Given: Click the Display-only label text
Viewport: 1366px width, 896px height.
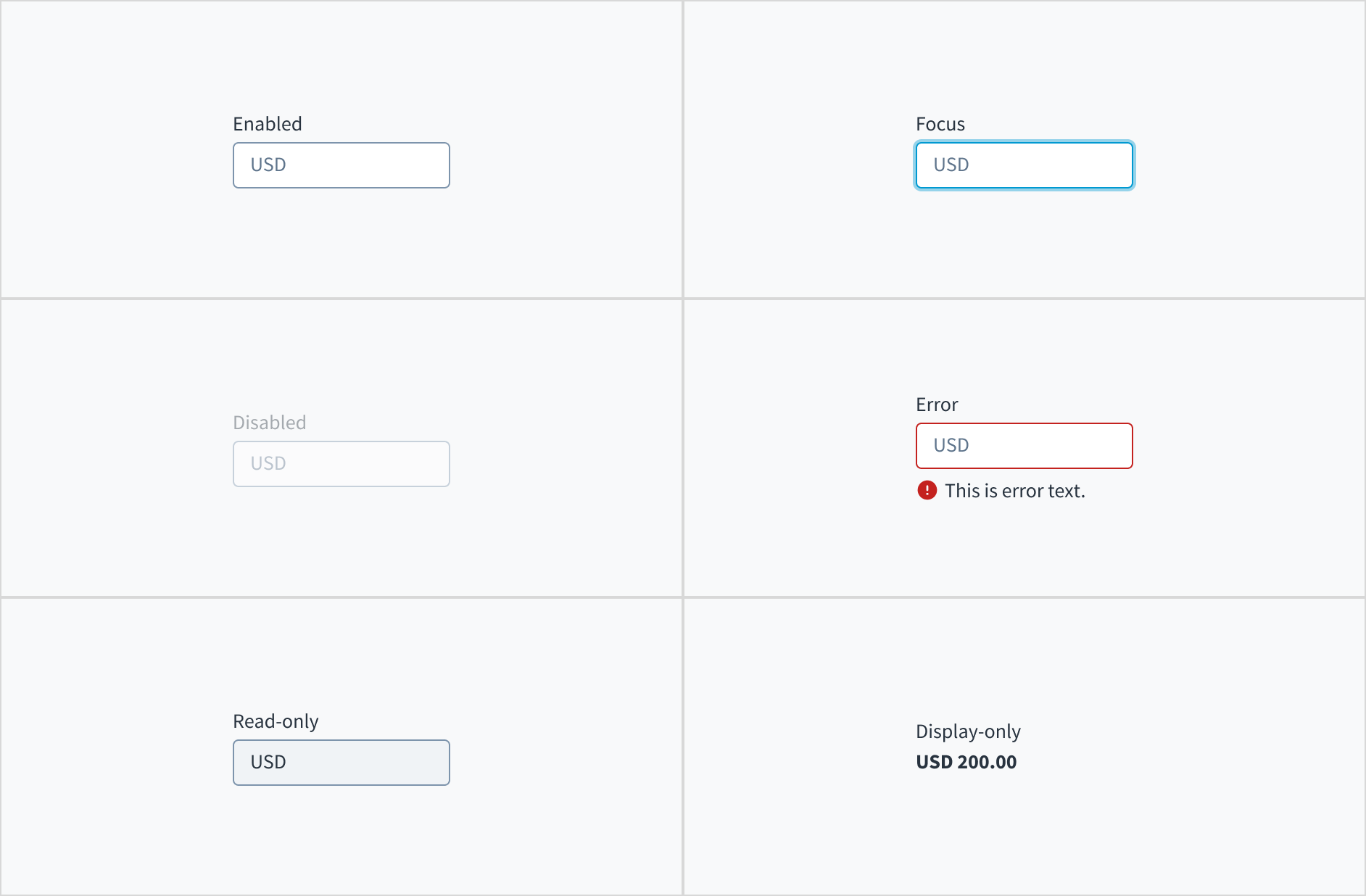Looking at the screenshot, I should click(x=967, y=731).
